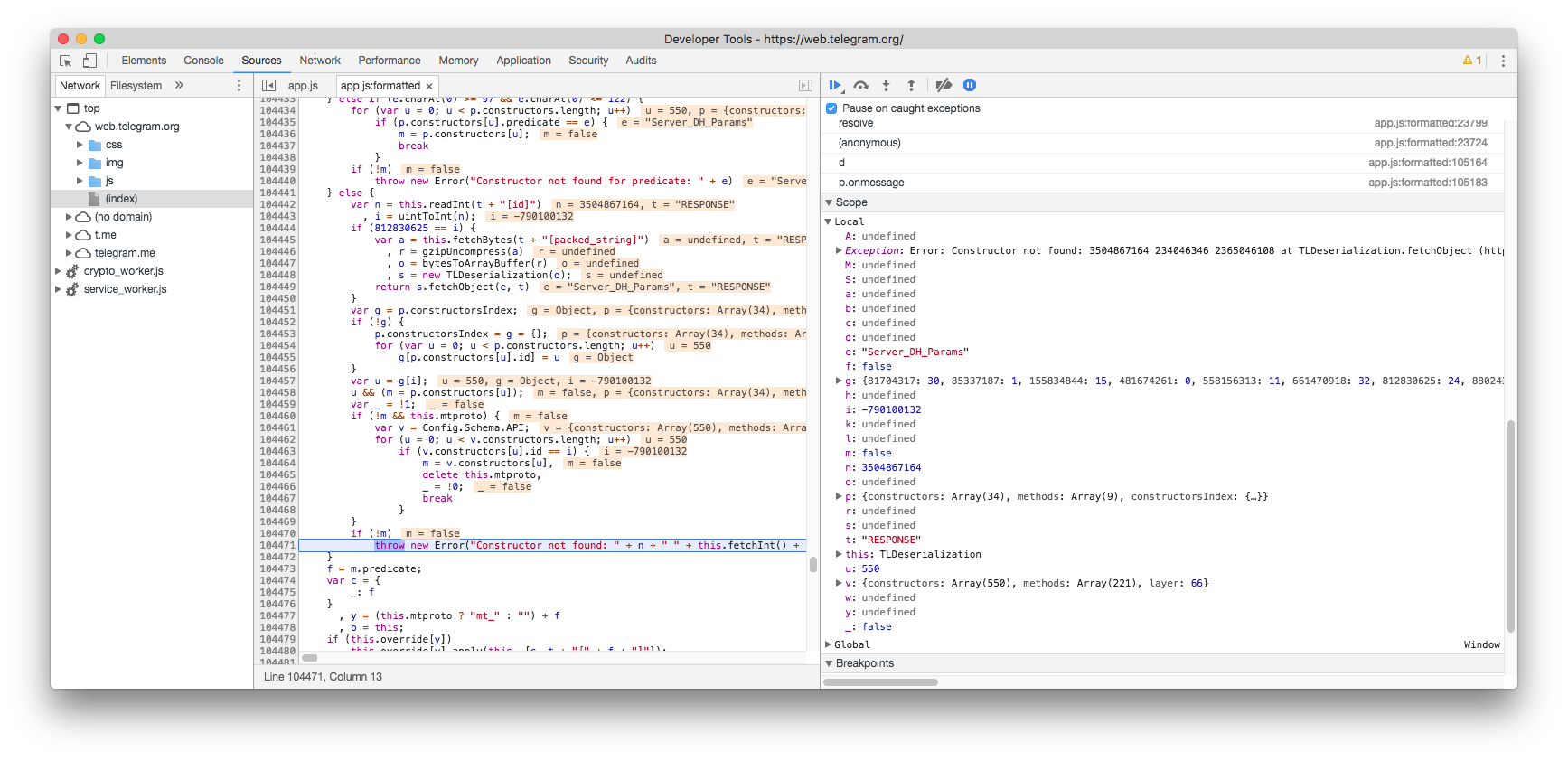This screenshot has width=1568, height=761.
Task: Select the service_worker.js gear icon
Action: point(72,289)
